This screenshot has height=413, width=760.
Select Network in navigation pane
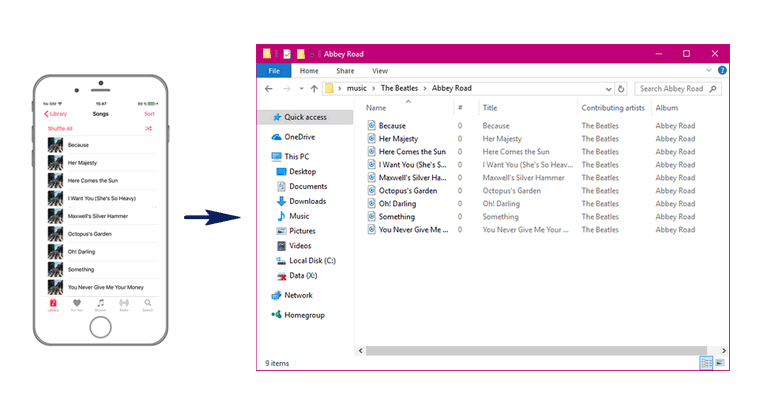pos(292,295)
